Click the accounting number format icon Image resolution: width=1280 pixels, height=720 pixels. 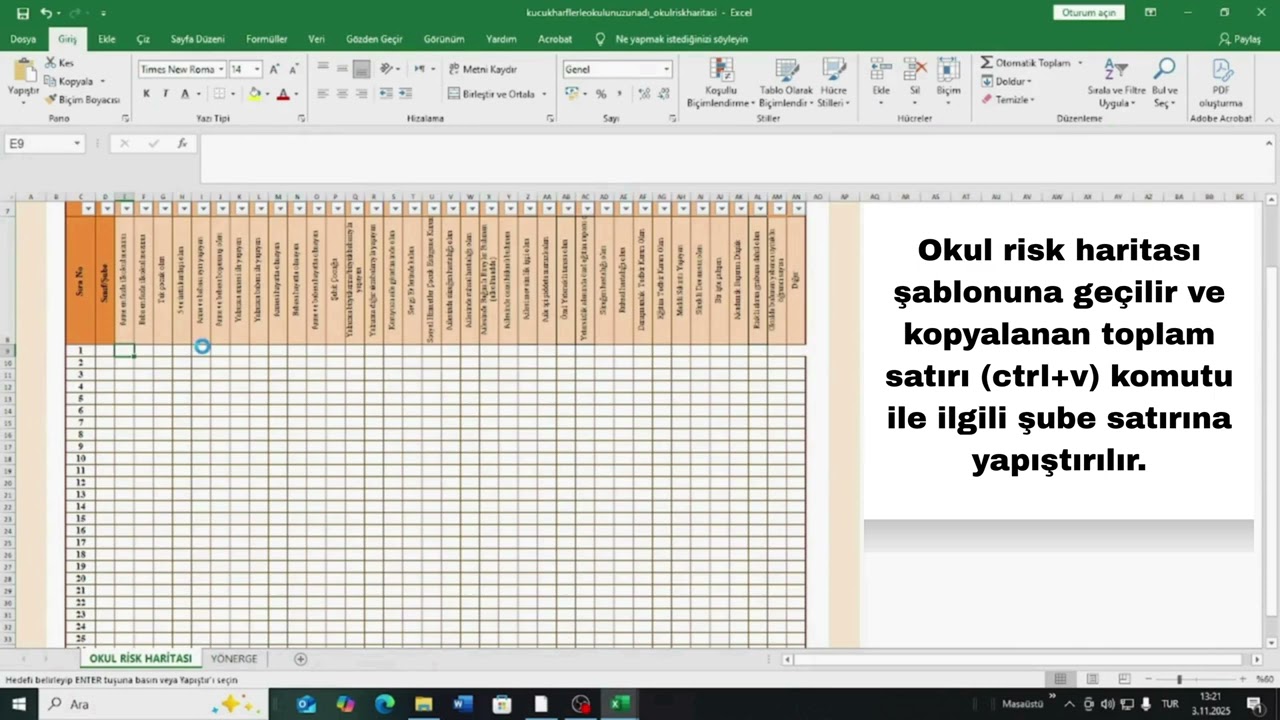[572, 94]
